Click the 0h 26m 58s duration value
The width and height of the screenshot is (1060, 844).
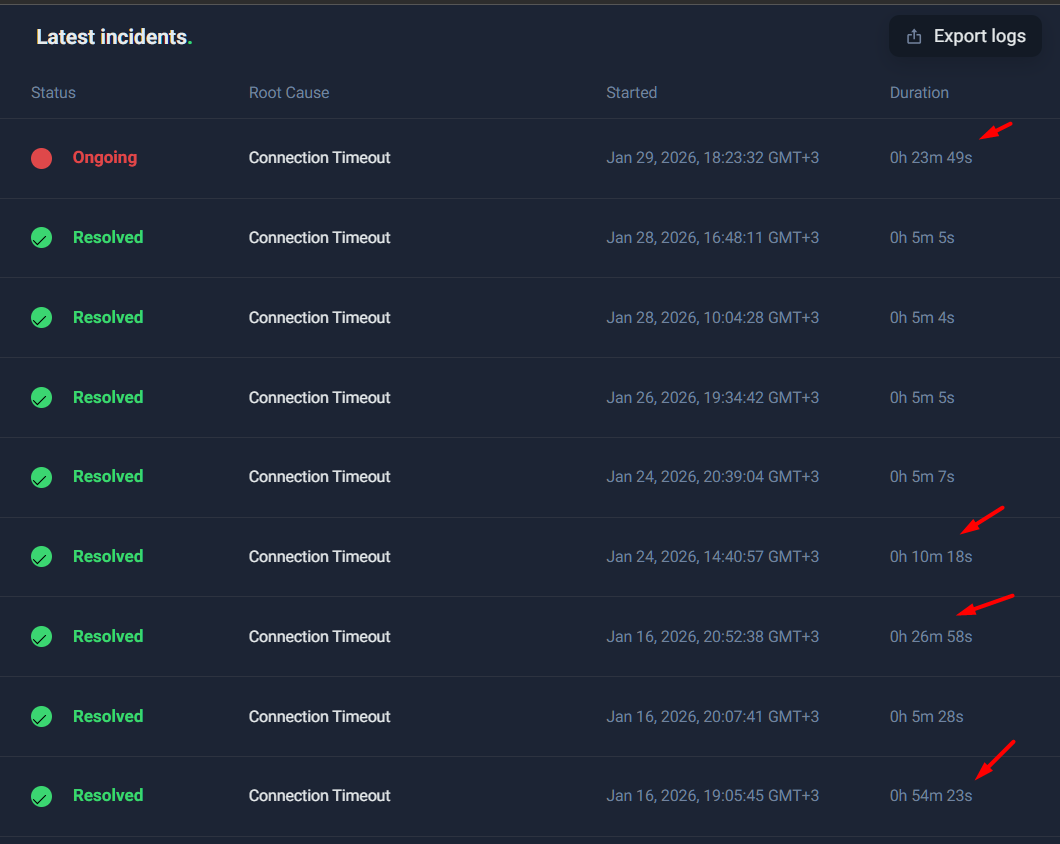tap(931, 636)
